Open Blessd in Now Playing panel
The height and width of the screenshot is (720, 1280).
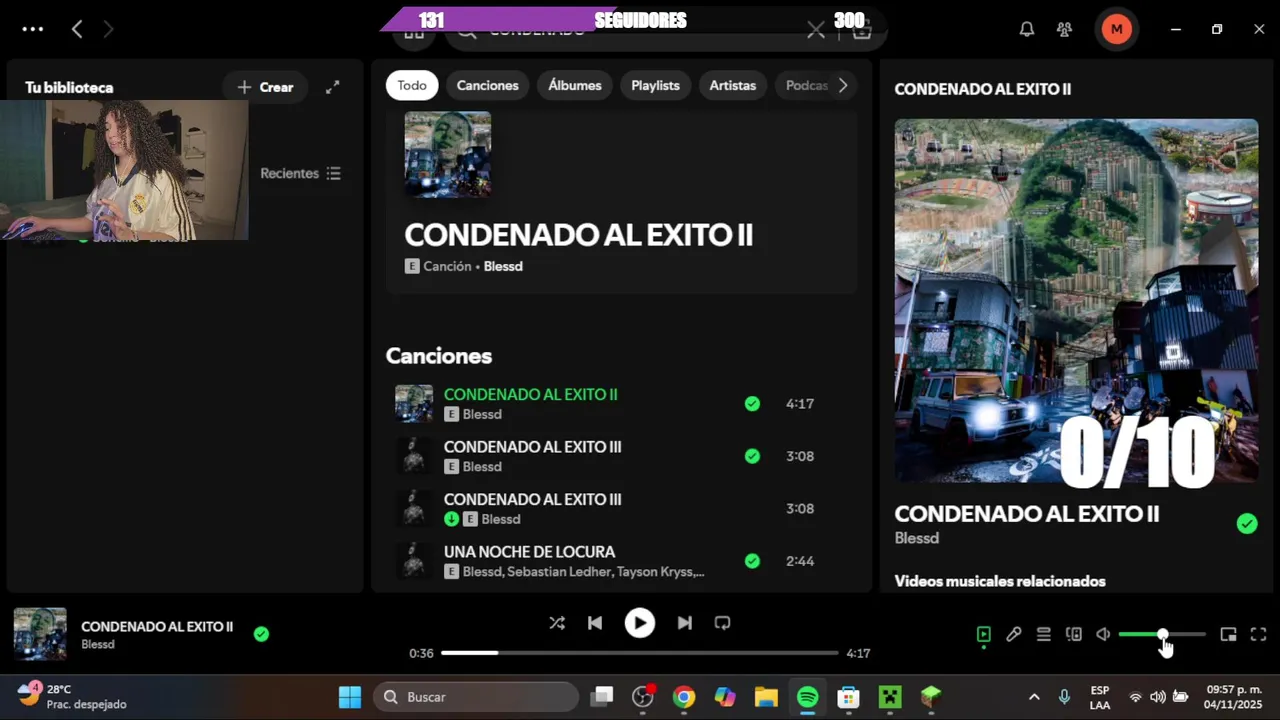pyautogui.click(x=916, y=538)
